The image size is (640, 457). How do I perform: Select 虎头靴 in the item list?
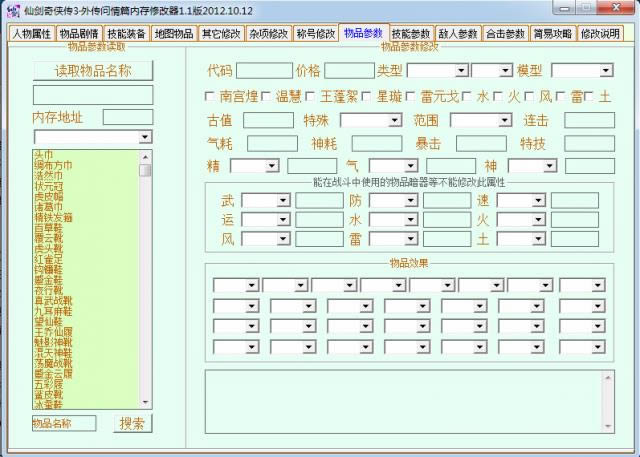[49, 248]
